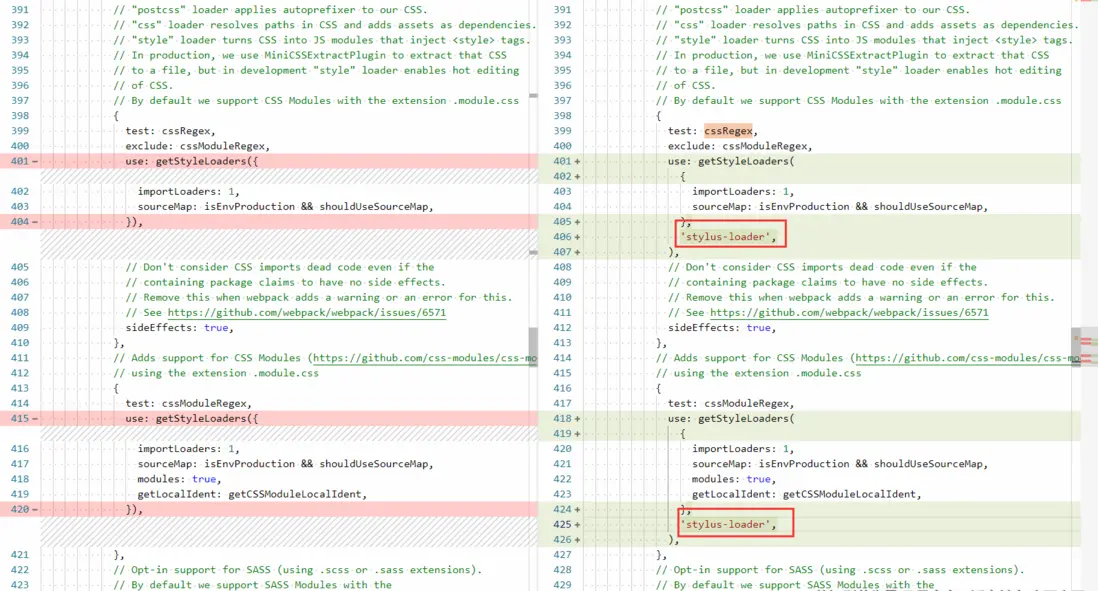
Task: Click 'modules: true,' on left line 418
Action: (x=179, y=479)
